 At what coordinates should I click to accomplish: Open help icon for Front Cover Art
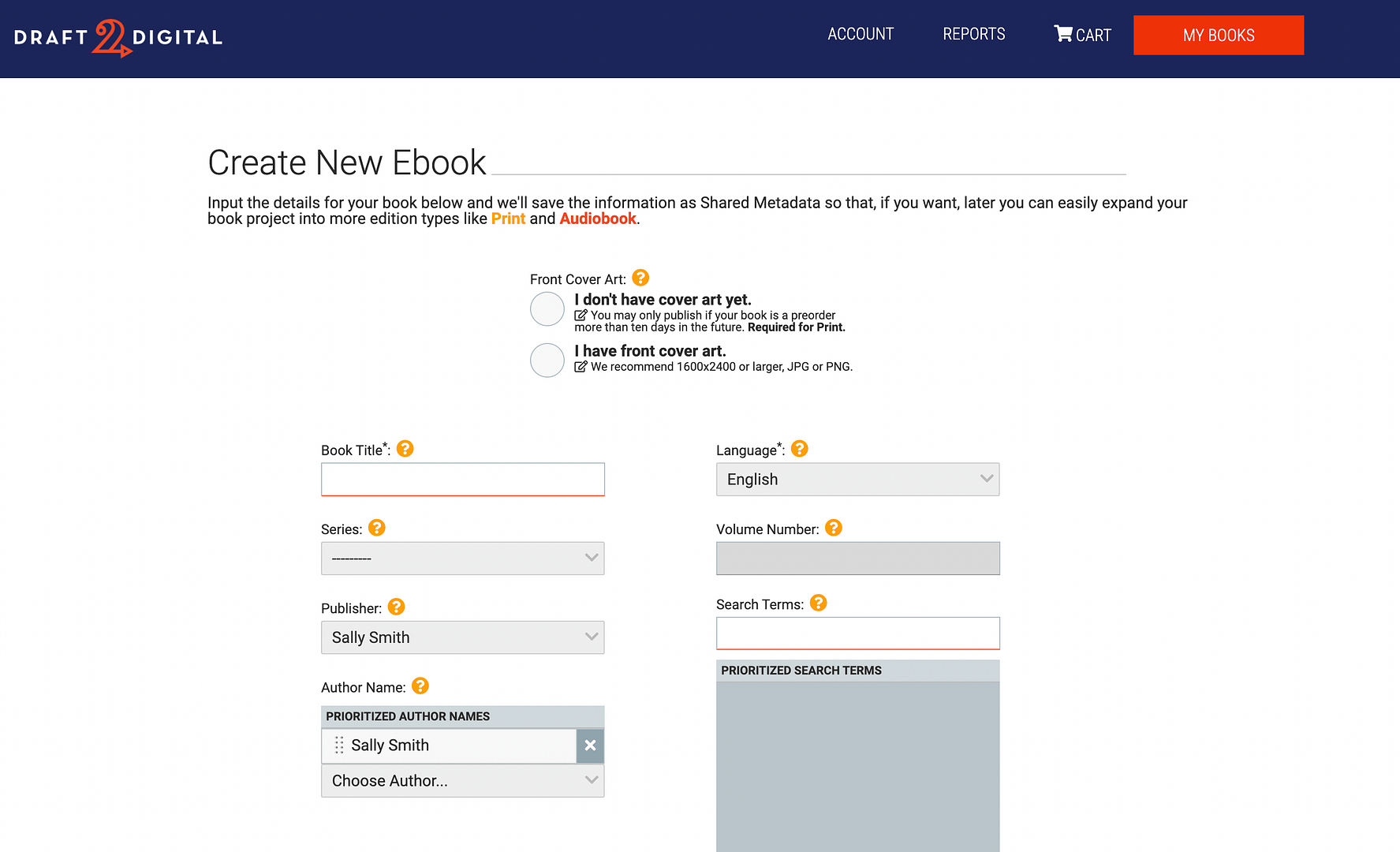pyautogui.click(x=640, y=278)
